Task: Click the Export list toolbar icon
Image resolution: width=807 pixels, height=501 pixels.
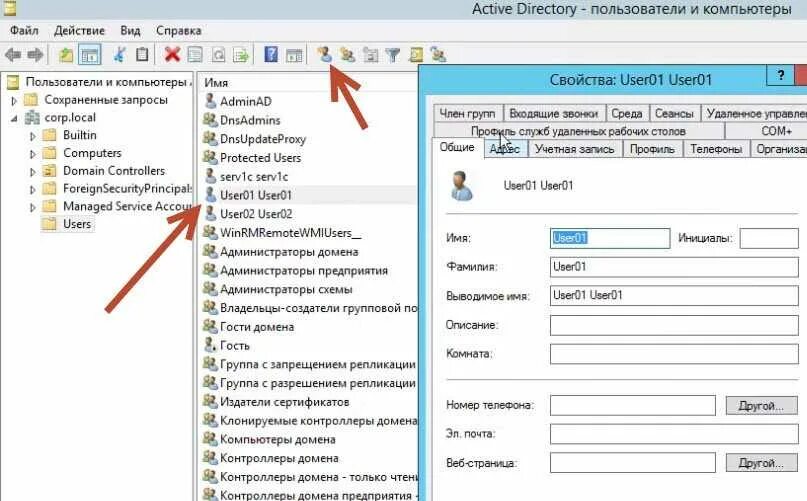Action: (241, 54)
